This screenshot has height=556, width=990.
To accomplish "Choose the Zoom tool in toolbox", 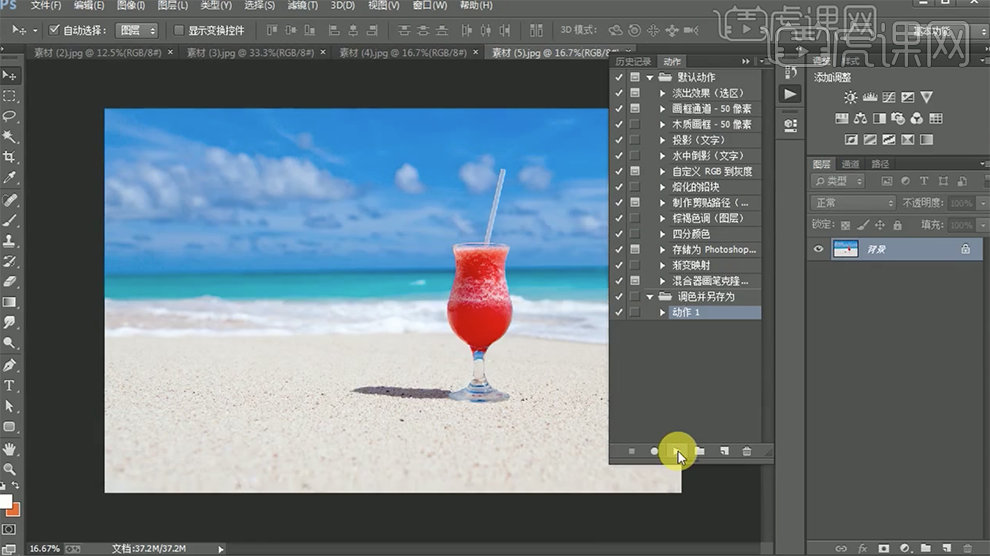I will 9,468.
